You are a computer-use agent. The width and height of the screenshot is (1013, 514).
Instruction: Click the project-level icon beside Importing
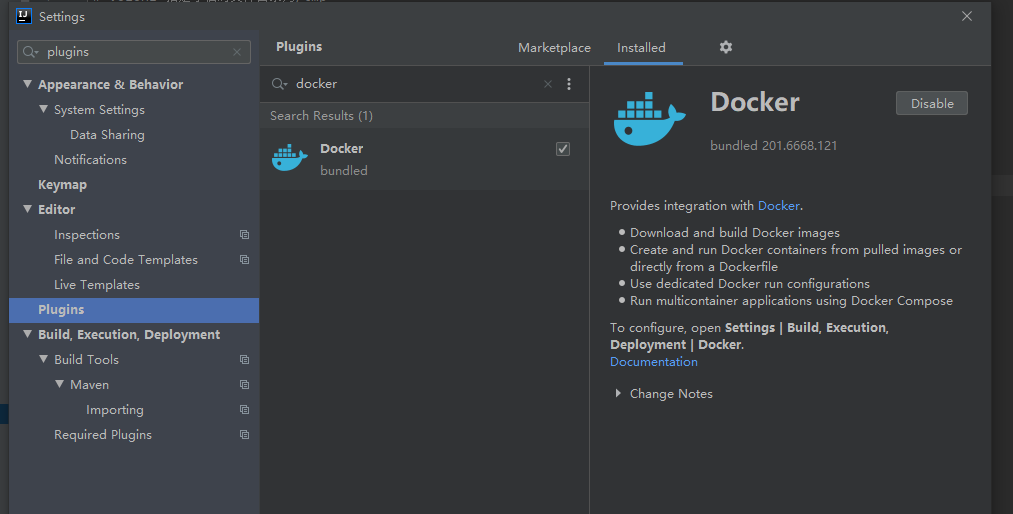click(x=244, y=409)
